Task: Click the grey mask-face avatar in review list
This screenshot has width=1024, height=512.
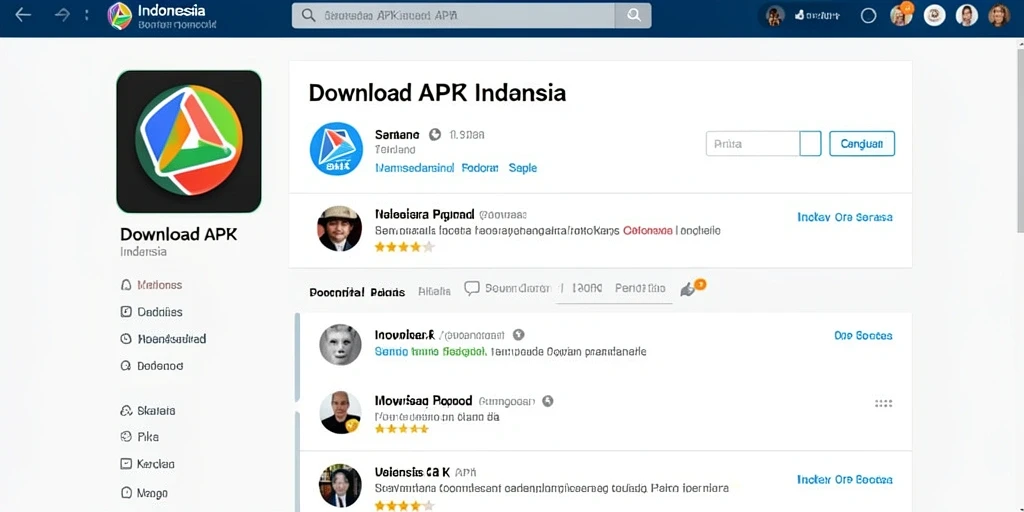Action: click(x=340, y=345)
